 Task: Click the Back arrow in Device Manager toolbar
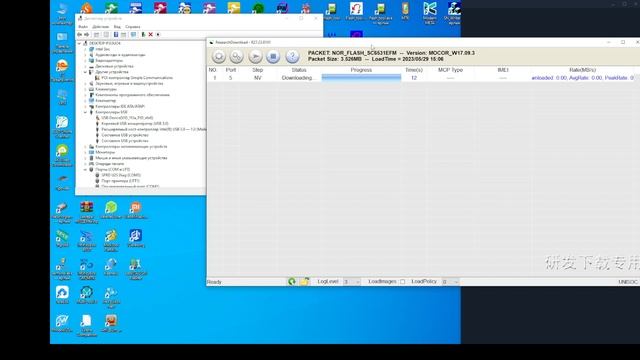(x=80, y=35)
